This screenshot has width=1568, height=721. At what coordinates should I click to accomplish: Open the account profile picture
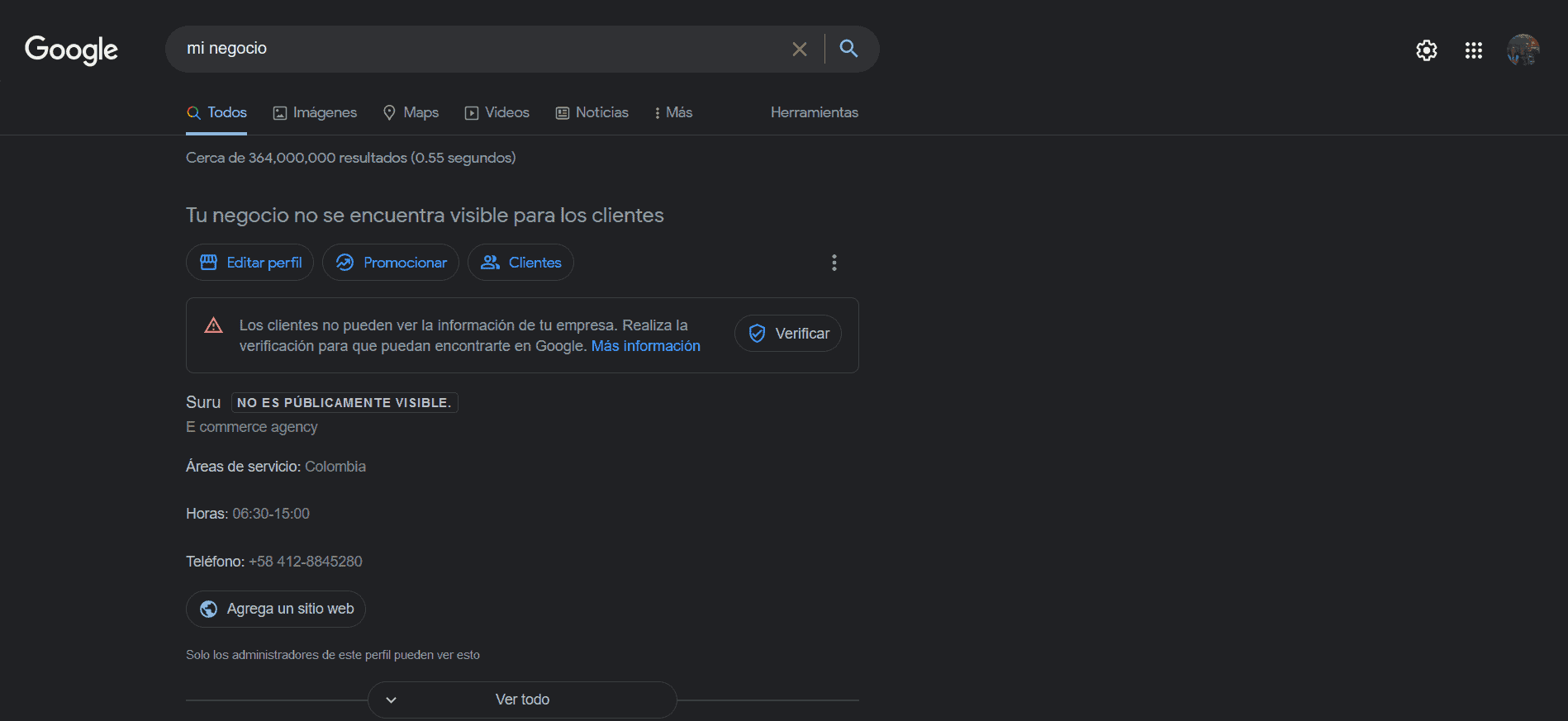(1523, 50)
